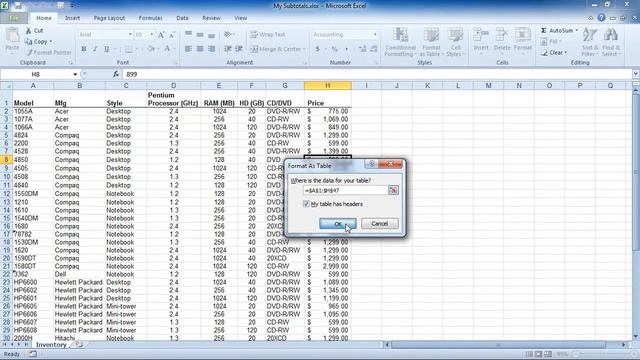
Task: Open Find & Select
Action: (x=611, y=42)
